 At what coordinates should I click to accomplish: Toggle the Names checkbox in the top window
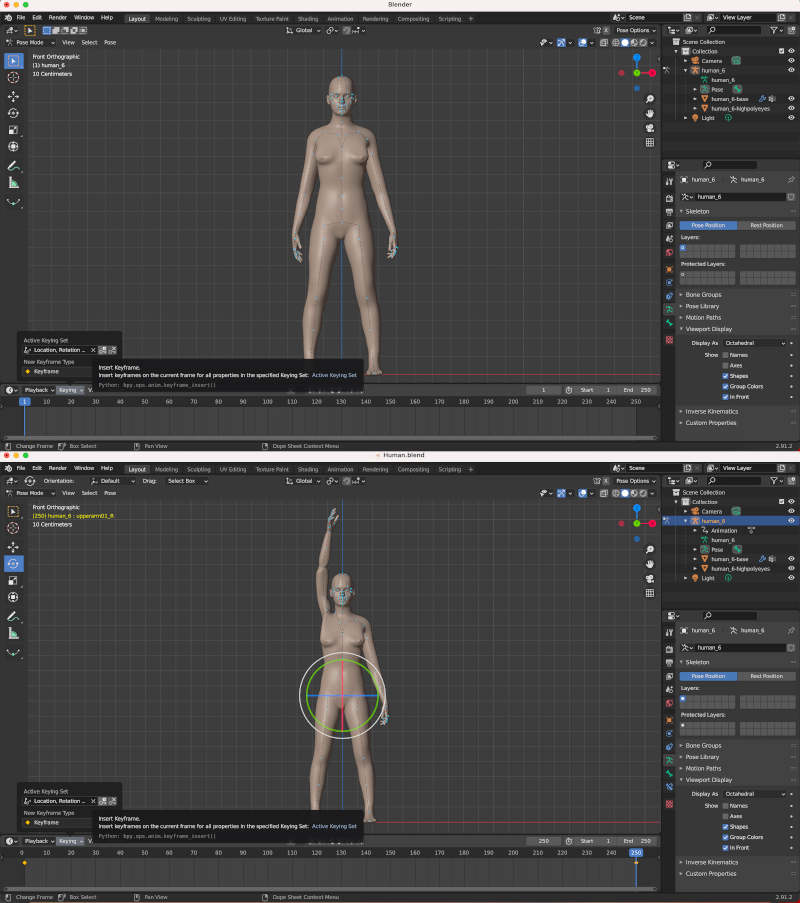(725, 355)
